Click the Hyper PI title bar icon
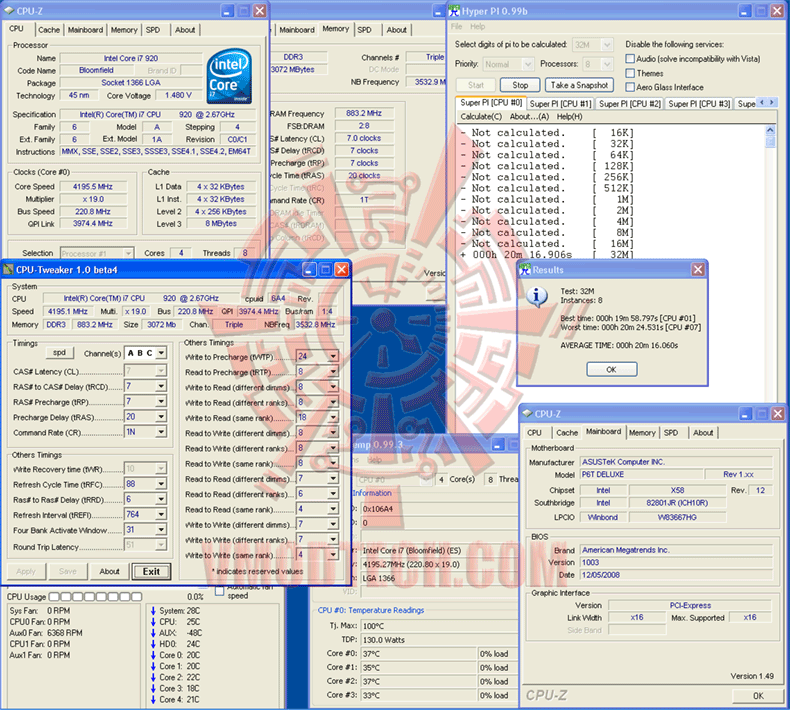 454,11
